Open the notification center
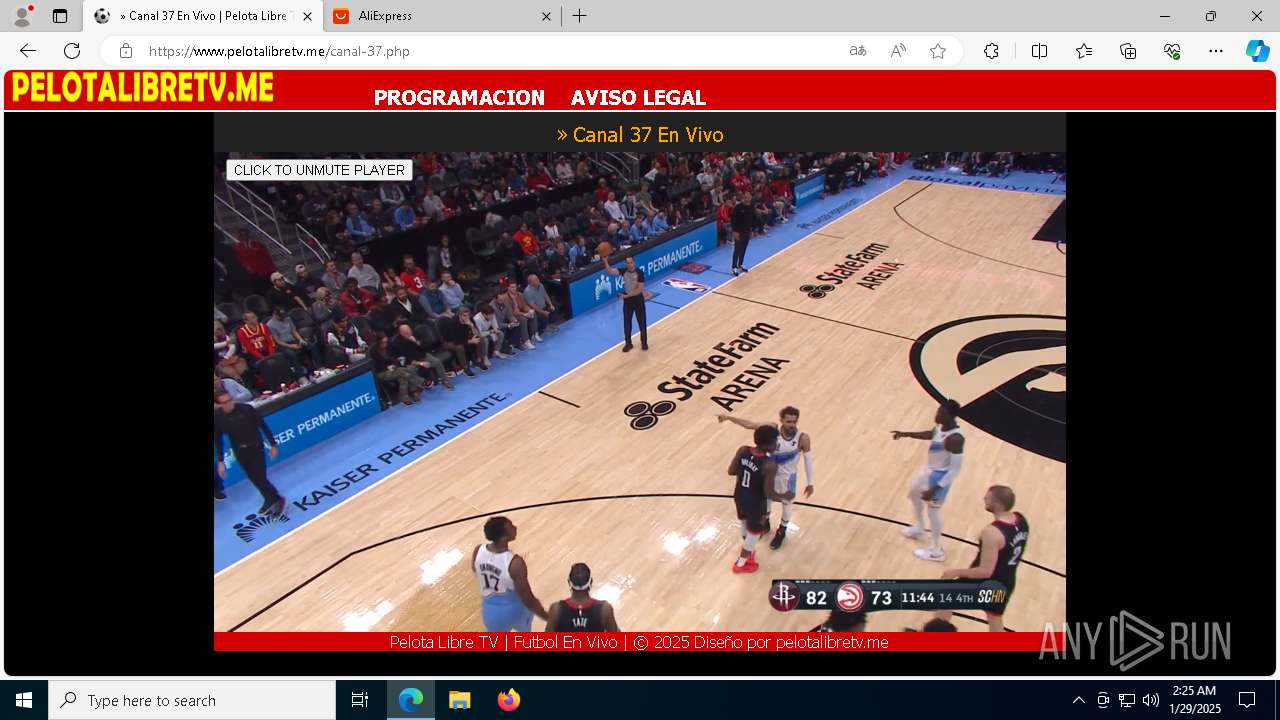The width and height of the screenshot is (1280, 720). [x=1247, y=700]
